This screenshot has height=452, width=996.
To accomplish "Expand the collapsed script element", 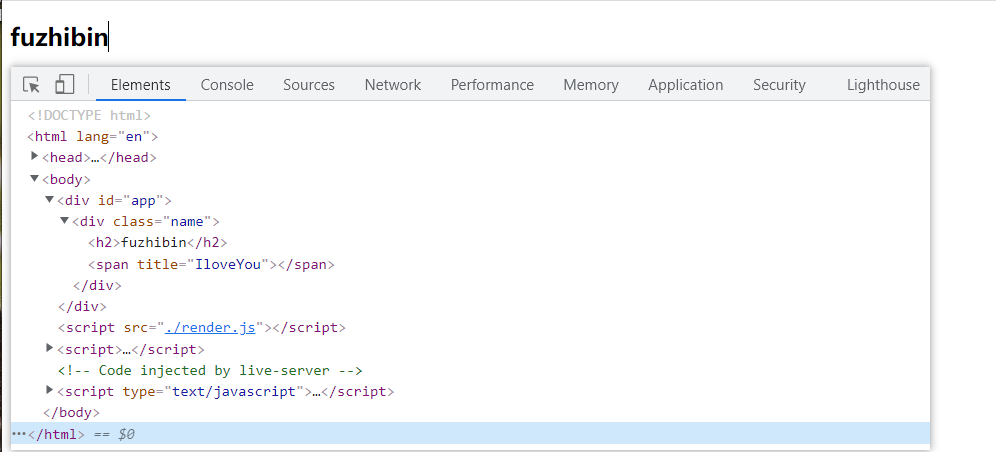I will (x=50, y=348).
